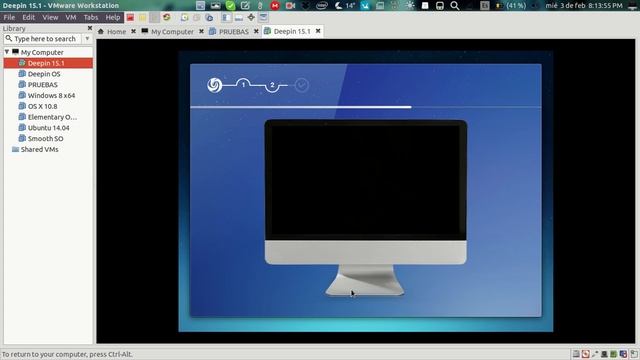Enter full screen mode via toolbar icon
Screen dimensions: 640x360
251,18
